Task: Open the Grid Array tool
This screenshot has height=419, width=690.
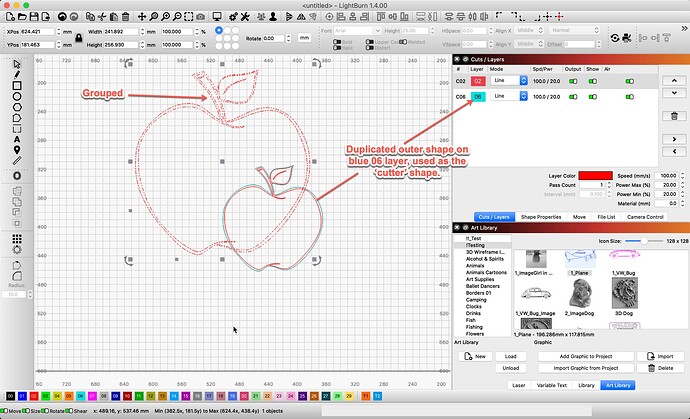Action: [x=17, y=239]
